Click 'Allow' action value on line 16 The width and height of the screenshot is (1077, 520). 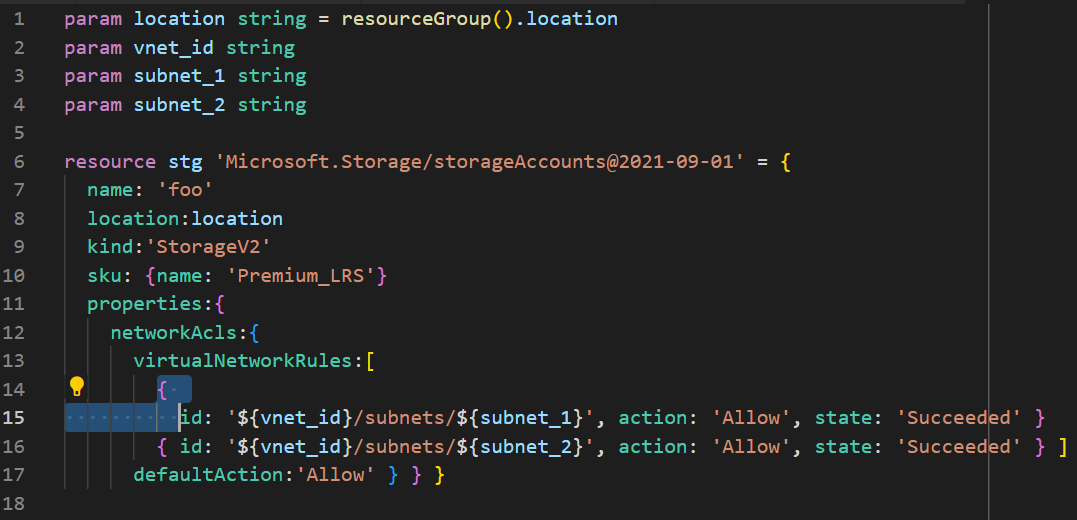coord(752,446)
